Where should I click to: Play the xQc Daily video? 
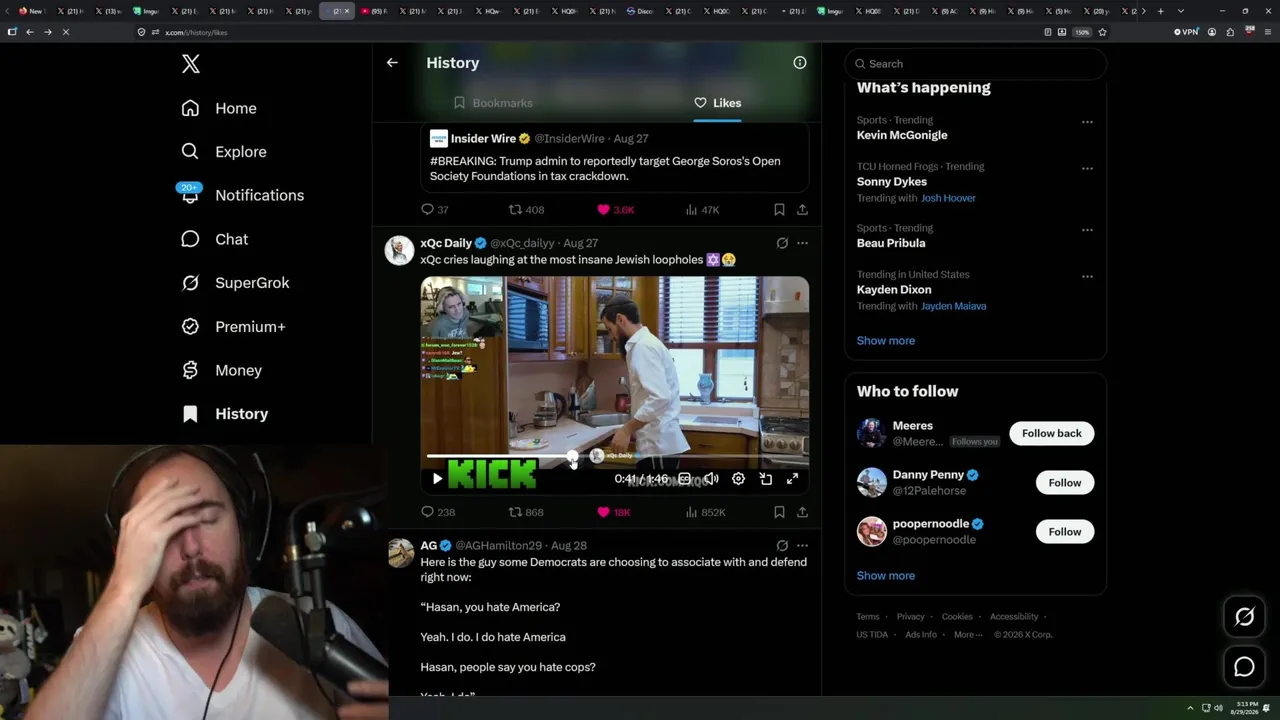pyautogui.click(x=437, y=479)
